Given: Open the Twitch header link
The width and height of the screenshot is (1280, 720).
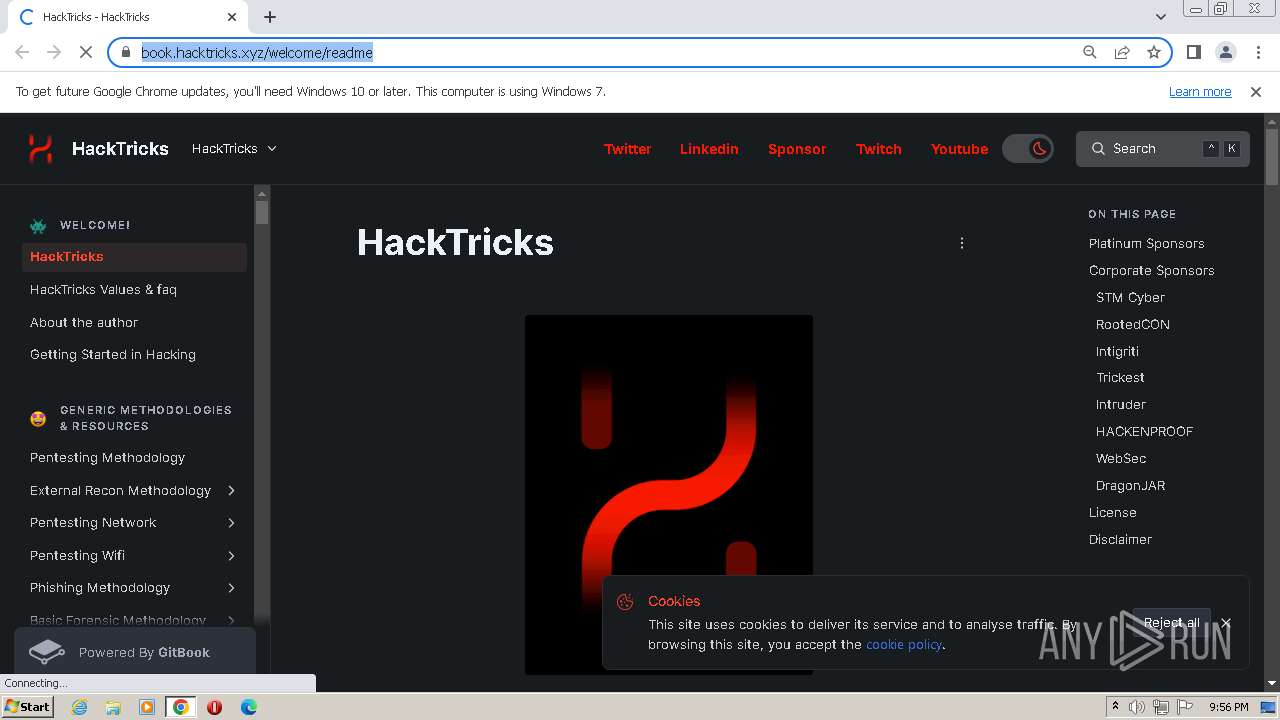Looking at the screenshot, I should pyautogui.click(x=879, y=149).
